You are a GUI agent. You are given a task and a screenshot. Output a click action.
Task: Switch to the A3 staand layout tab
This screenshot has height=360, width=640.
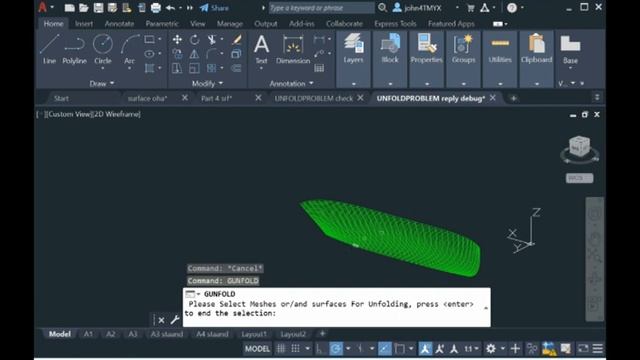[167, 334]
